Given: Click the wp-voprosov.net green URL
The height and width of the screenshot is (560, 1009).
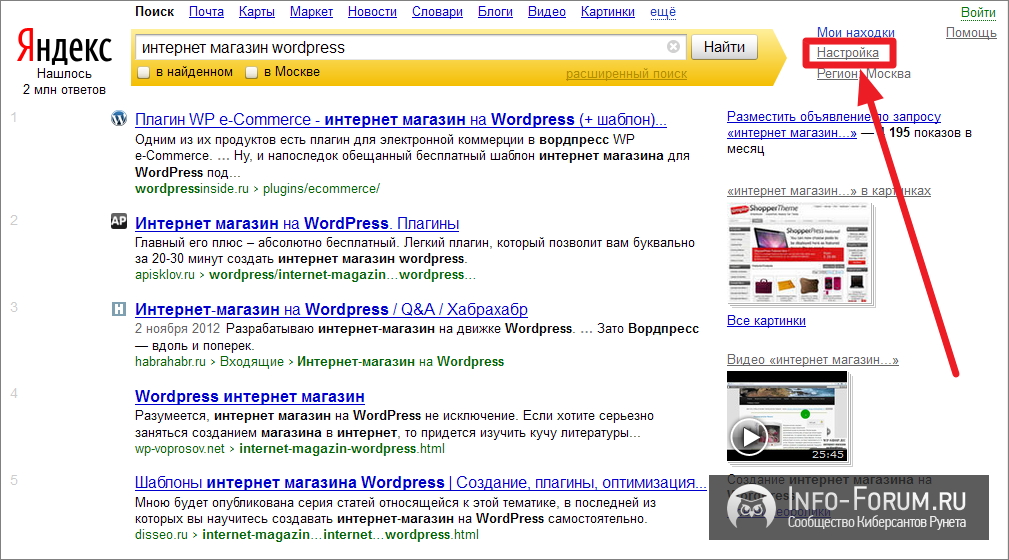Looking at the screenshot, I should (x=180, y=449).
